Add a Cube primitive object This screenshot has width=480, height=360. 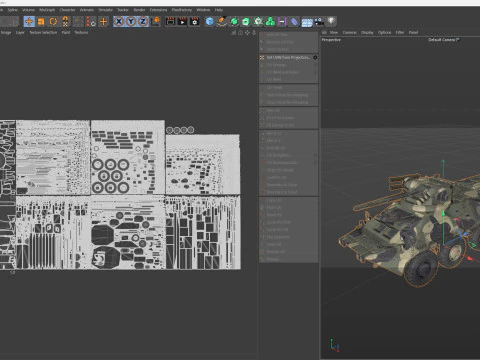point(210,22)
